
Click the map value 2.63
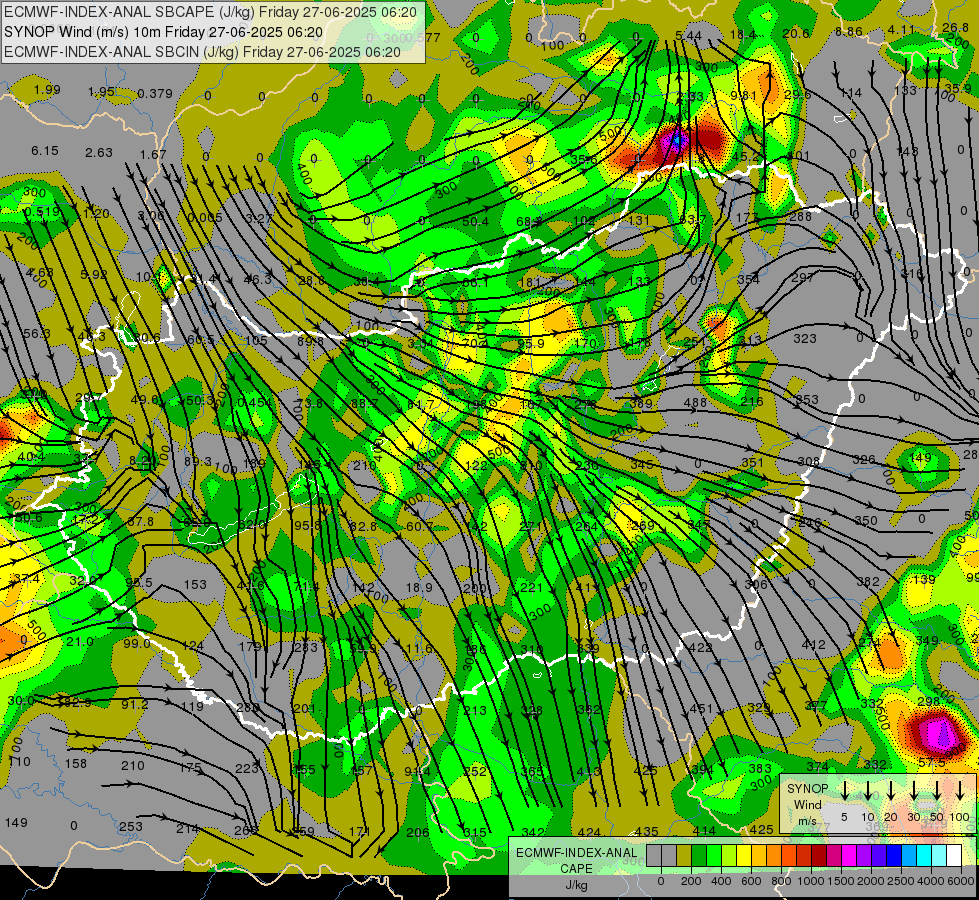[99, 153]
